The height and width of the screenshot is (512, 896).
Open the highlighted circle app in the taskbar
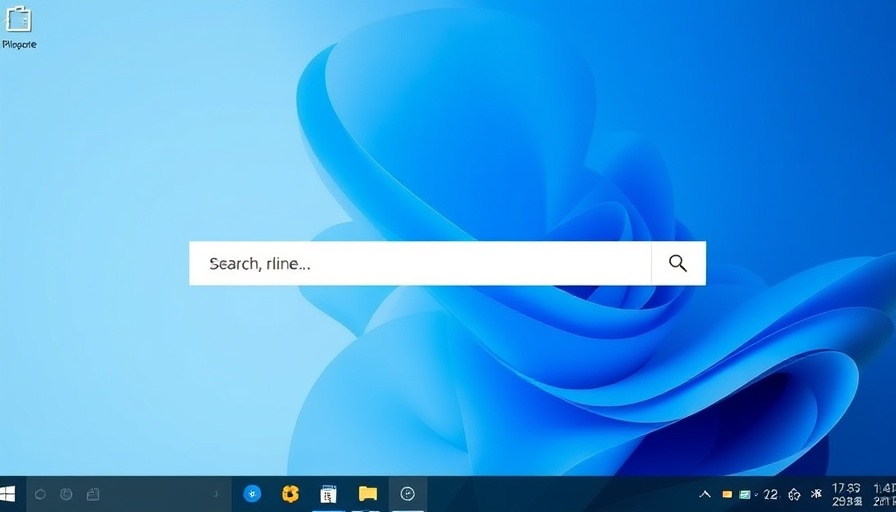[x=407, y=494]
